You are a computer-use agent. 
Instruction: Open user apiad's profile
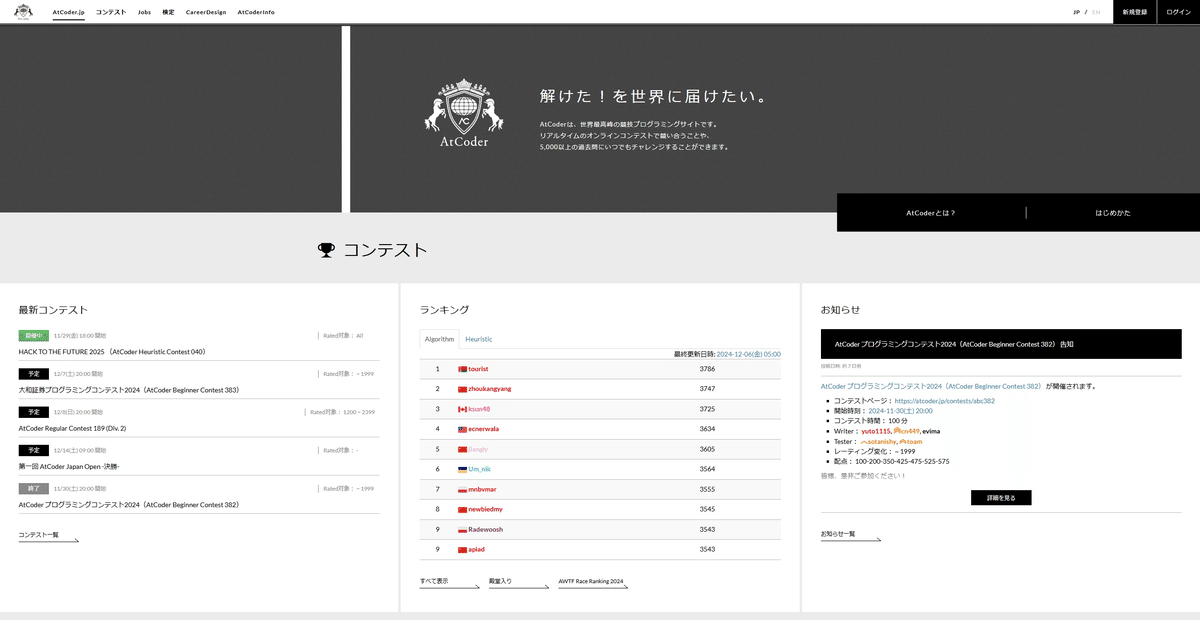[x=476, y=549]
